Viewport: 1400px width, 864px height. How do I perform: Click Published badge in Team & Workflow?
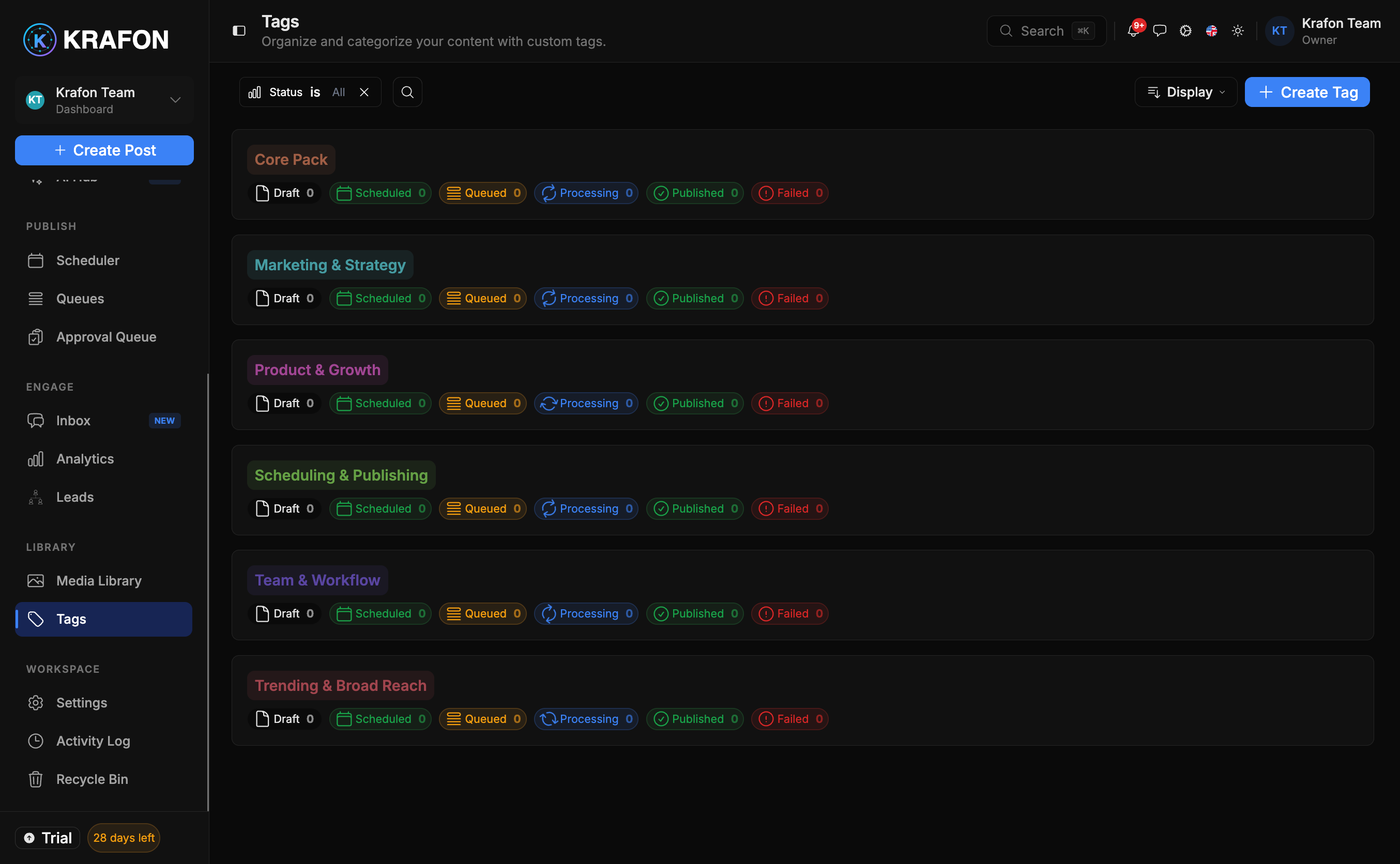[x=694, y=614]
